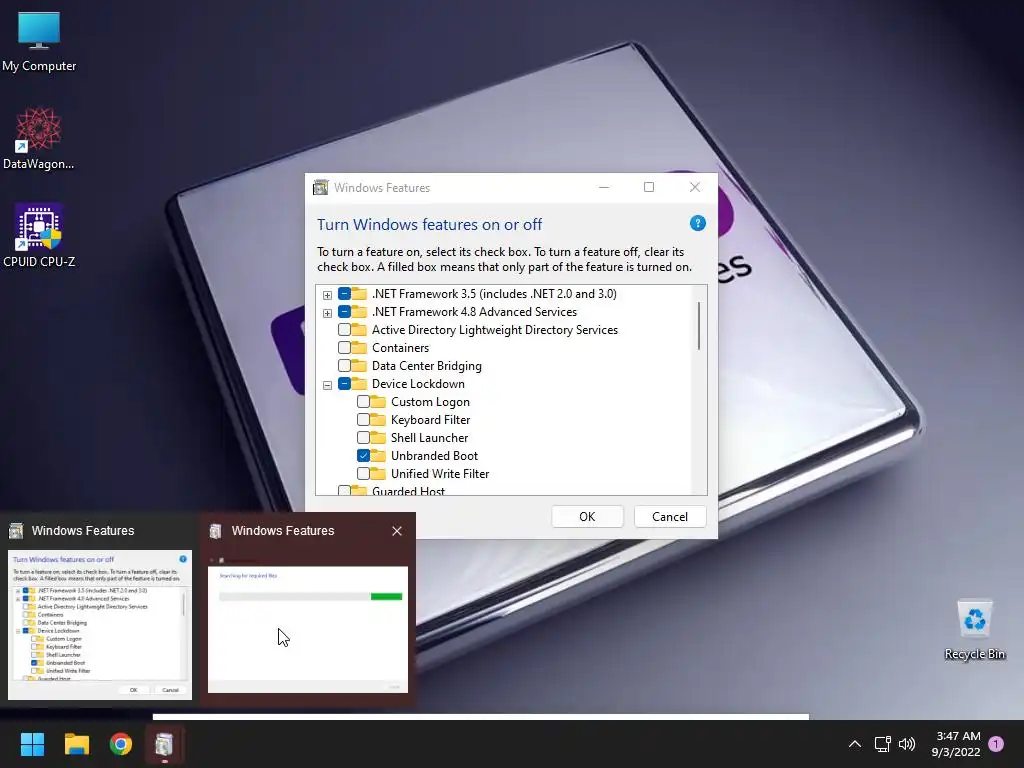Toggle .NET Framework 4.8 Advanced Services checkbox

tap(344, 312)
